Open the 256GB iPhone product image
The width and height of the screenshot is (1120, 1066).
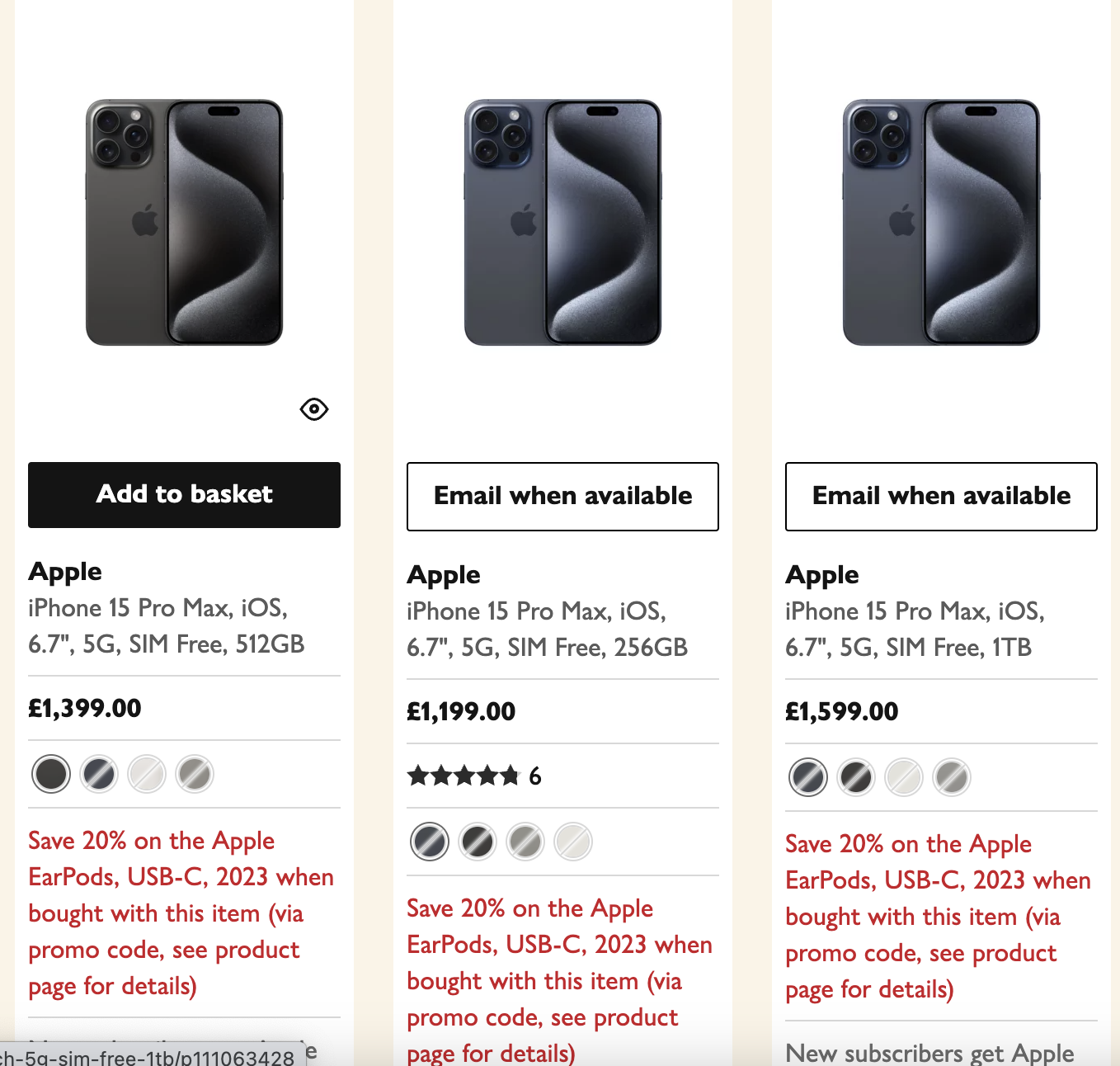[x=562, y=223]
